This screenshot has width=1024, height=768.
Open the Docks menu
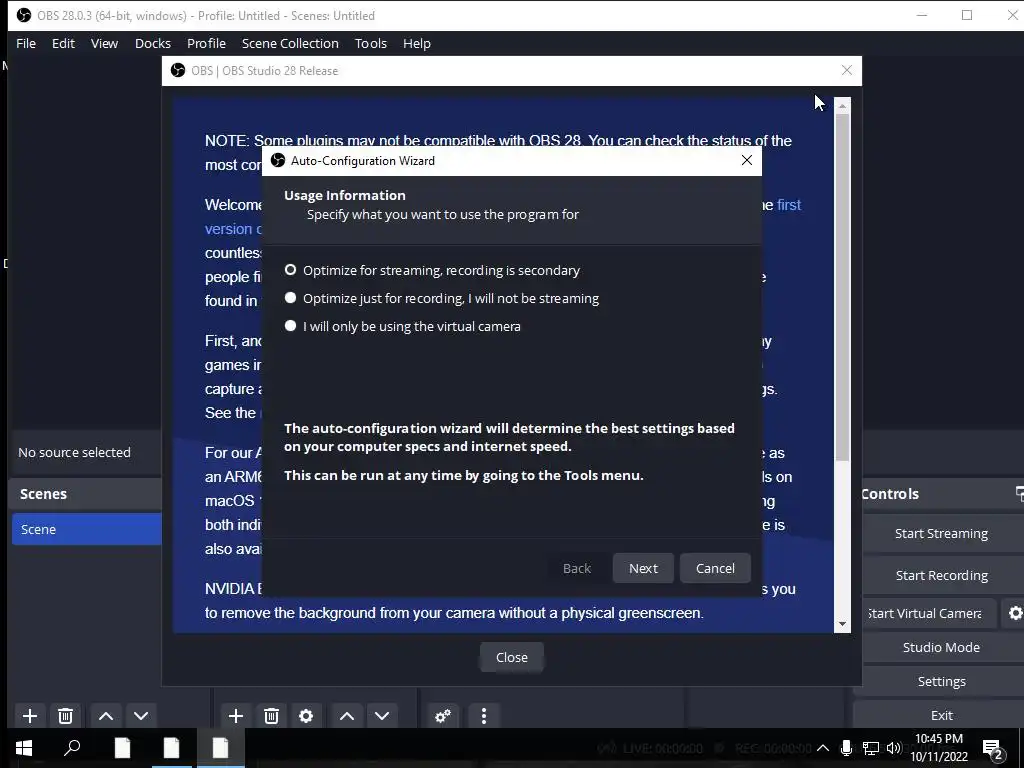click(x=153, y=43)
